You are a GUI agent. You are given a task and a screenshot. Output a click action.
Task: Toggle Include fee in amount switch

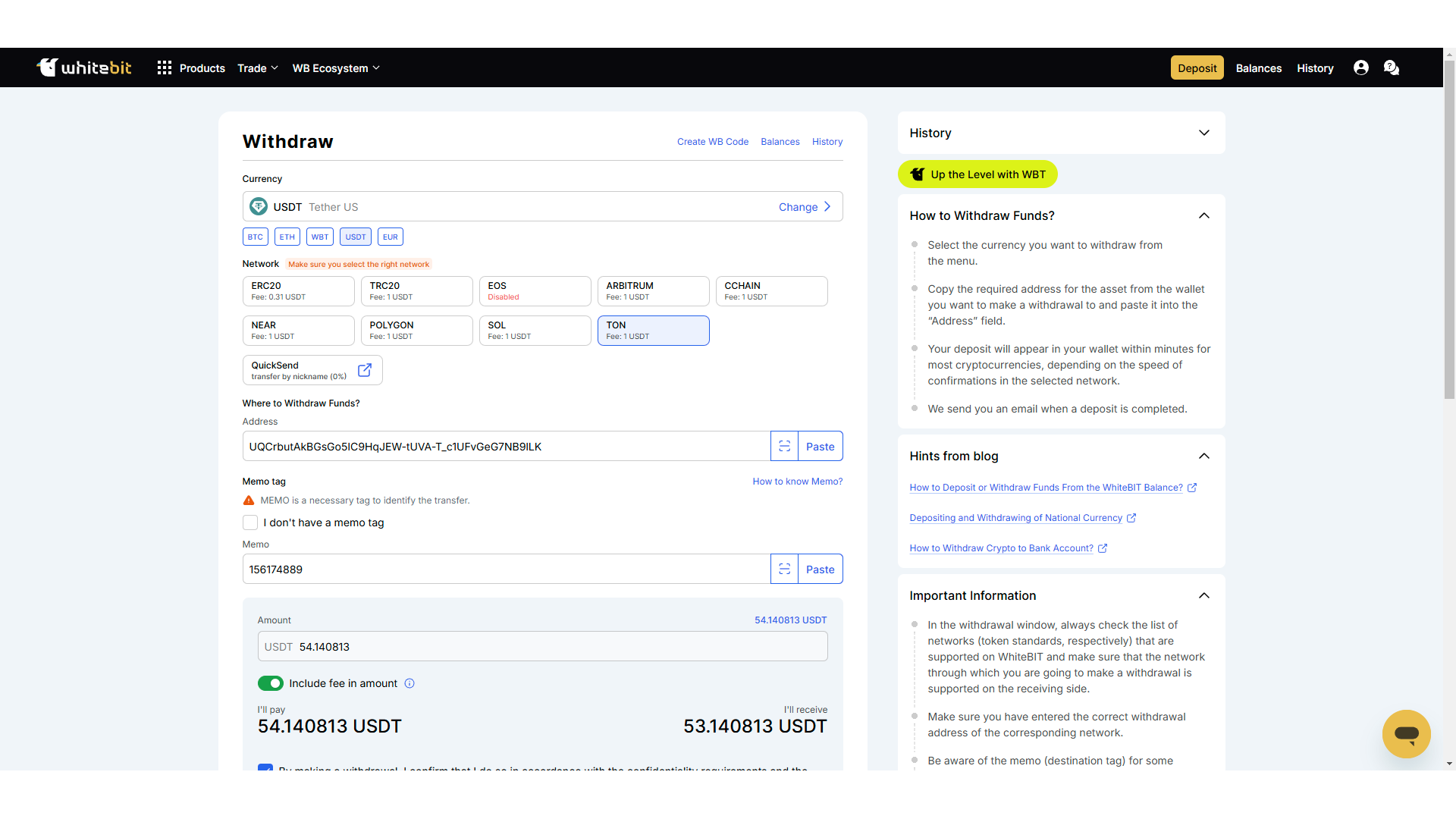(x=271, y=683)
